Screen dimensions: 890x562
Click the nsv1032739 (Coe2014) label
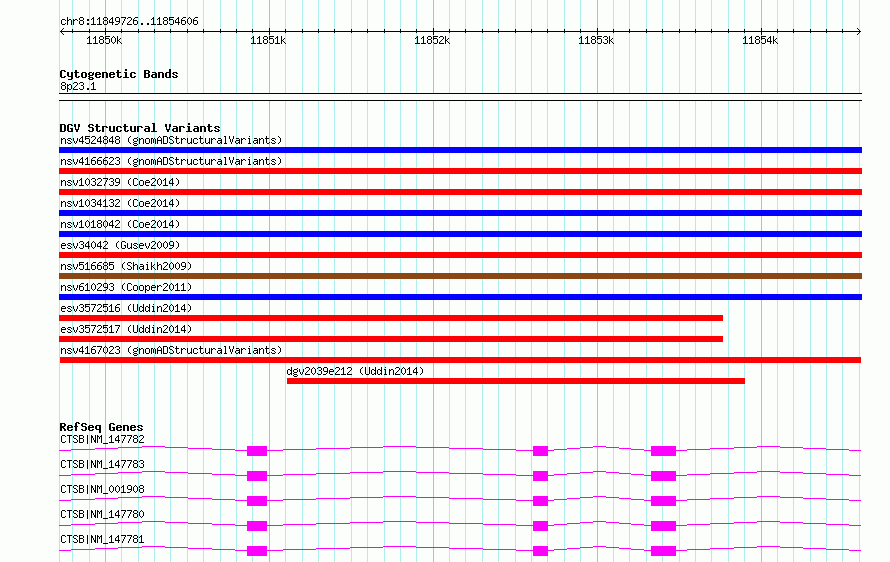click(x=120, y=182)
